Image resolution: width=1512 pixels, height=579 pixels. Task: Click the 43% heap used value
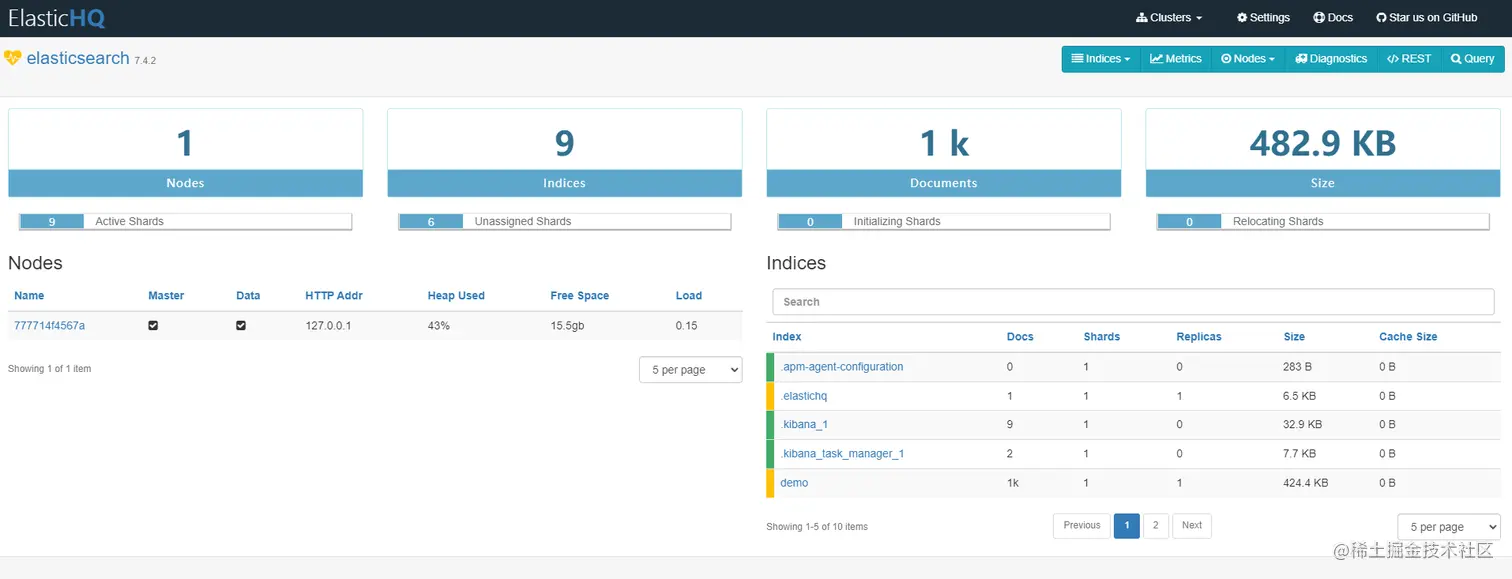(439, 326)
